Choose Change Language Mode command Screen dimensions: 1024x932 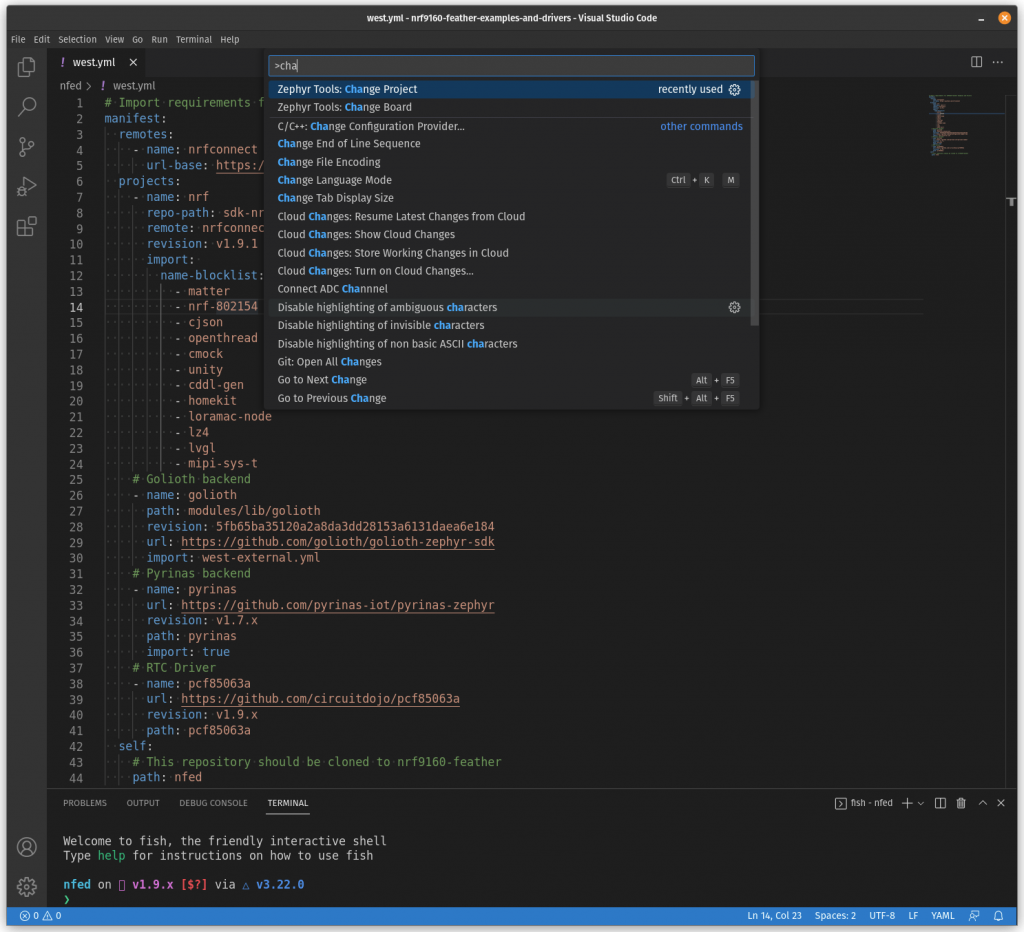pos(510,180)
